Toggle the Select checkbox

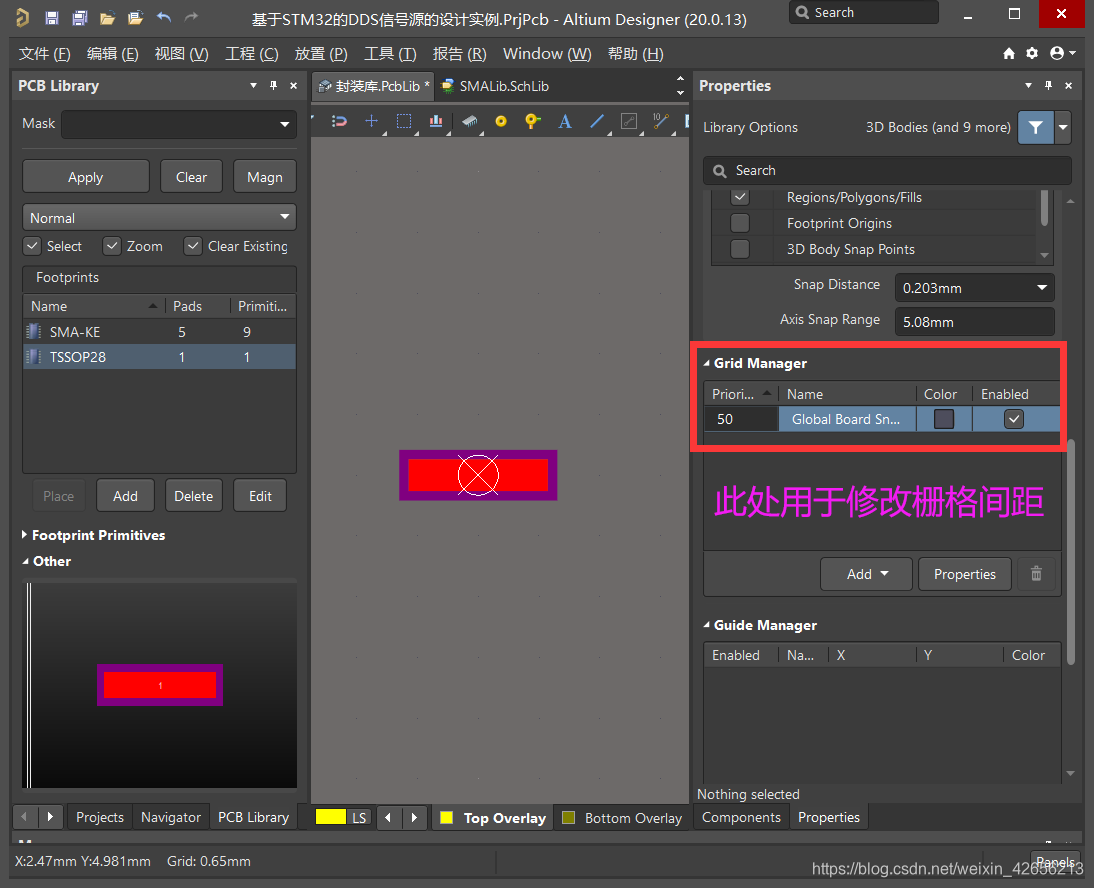click(32, 246)
